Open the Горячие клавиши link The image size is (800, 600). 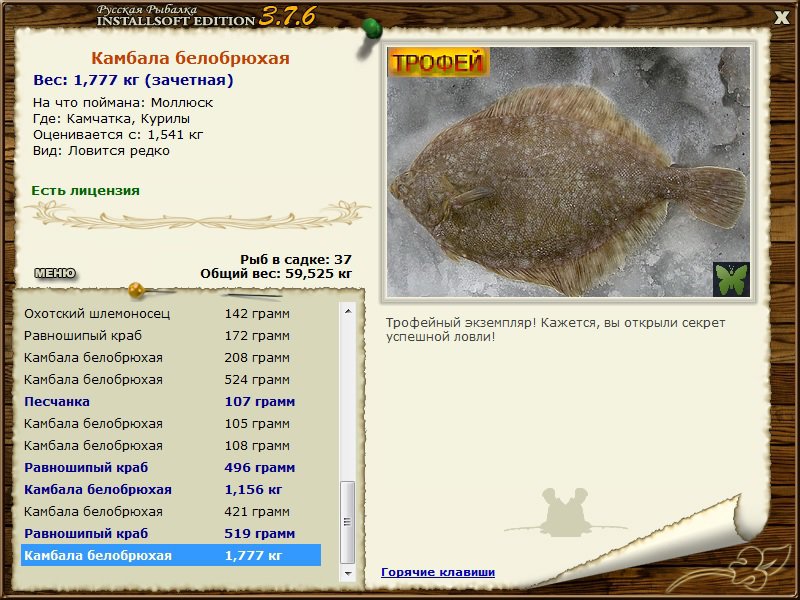click(438, 572)
